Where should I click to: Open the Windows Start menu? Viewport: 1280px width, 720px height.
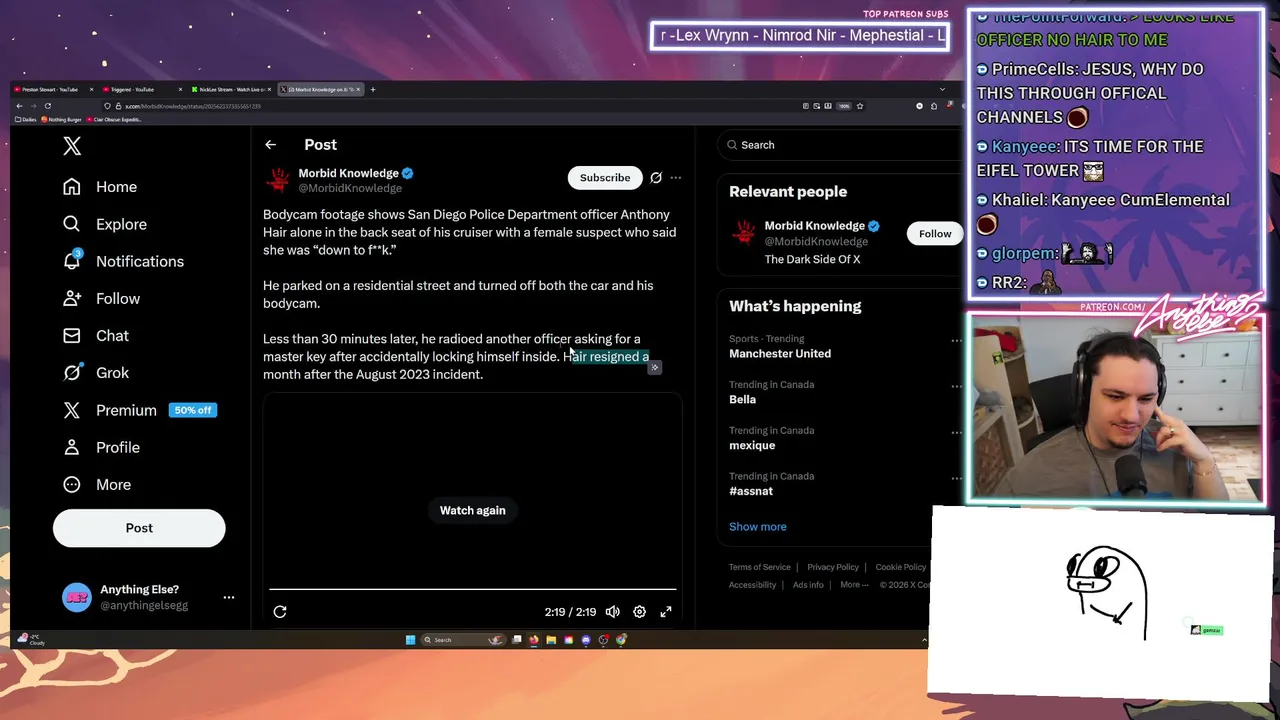[410, 640]
